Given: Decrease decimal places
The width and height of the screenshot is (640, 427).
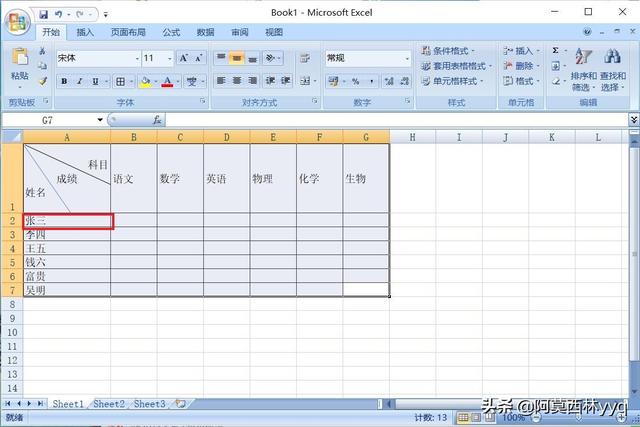Looking at the screenshot, I should tap(404, 81).
